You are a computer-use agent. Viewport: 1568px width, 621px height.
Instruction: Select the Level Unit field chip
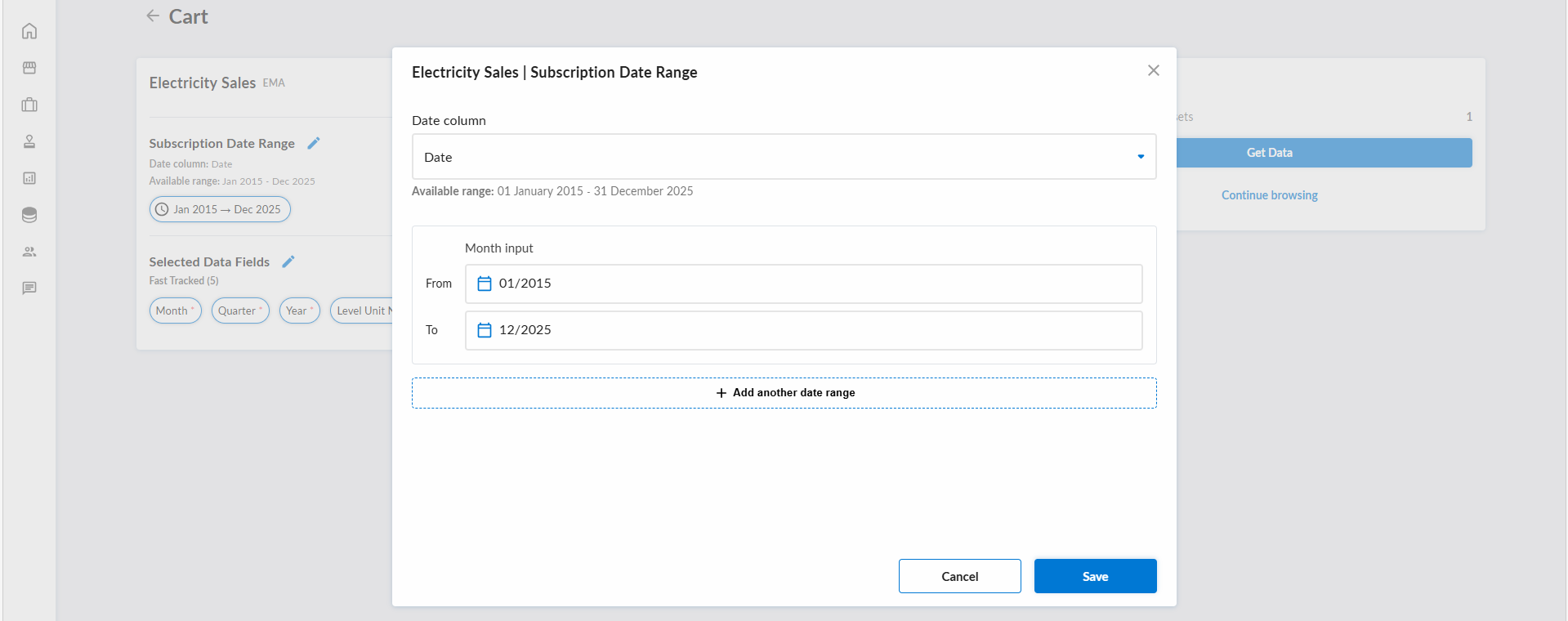(x=362, y=310)
